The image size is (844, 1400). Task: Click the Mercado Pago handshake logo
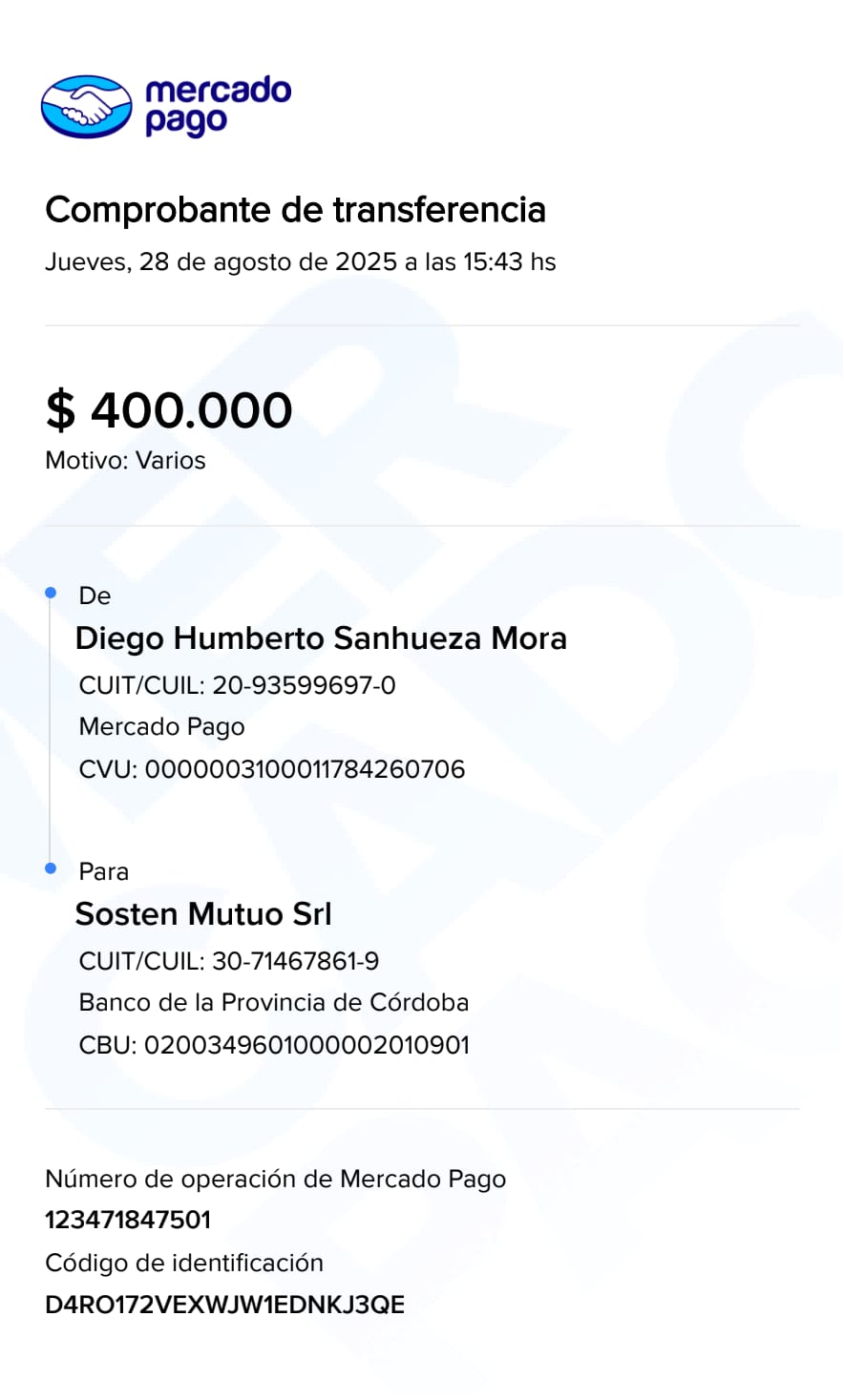click(x=86, y=106)
